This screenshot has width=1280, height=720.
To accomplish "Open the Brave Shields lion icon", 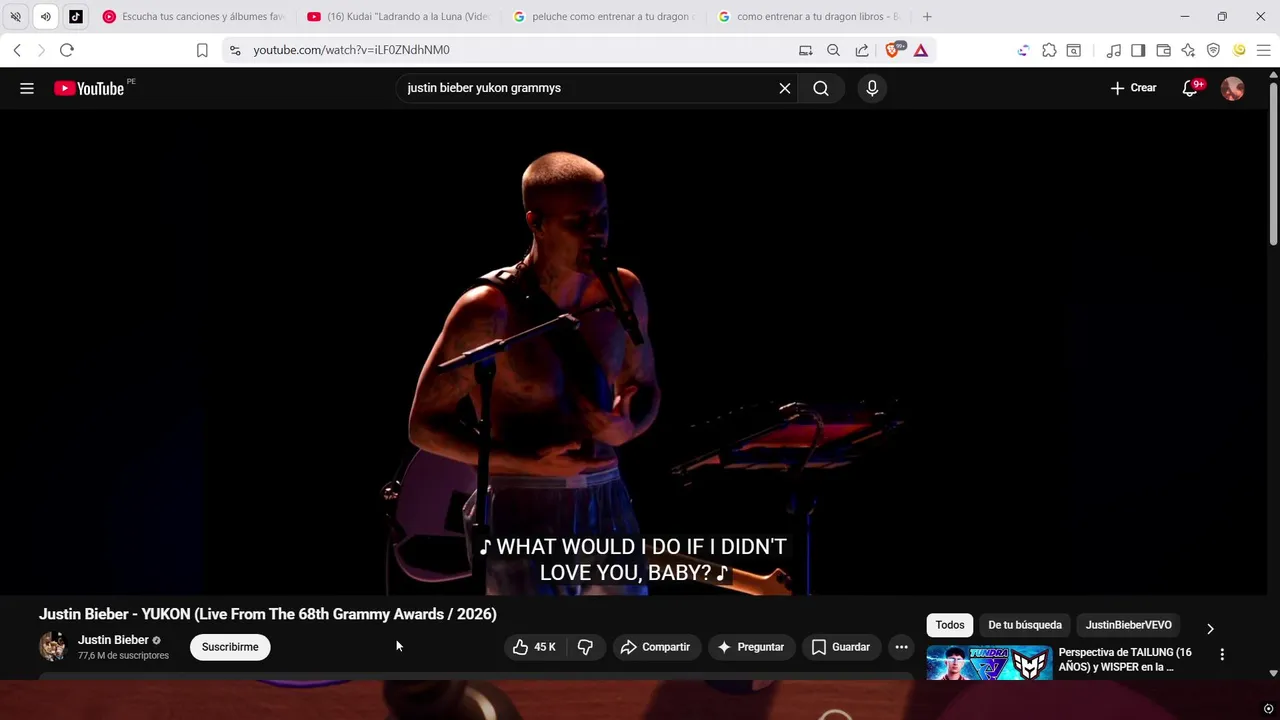I will (894, 50).
